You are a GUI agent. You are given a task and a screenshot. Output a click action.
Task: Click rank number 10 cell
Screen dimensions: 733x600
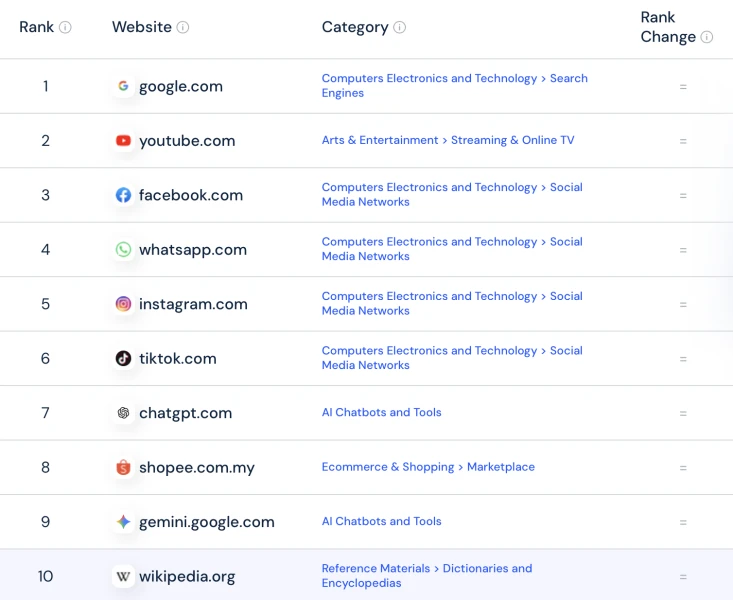pyautogui.click(x=45, y=576)
